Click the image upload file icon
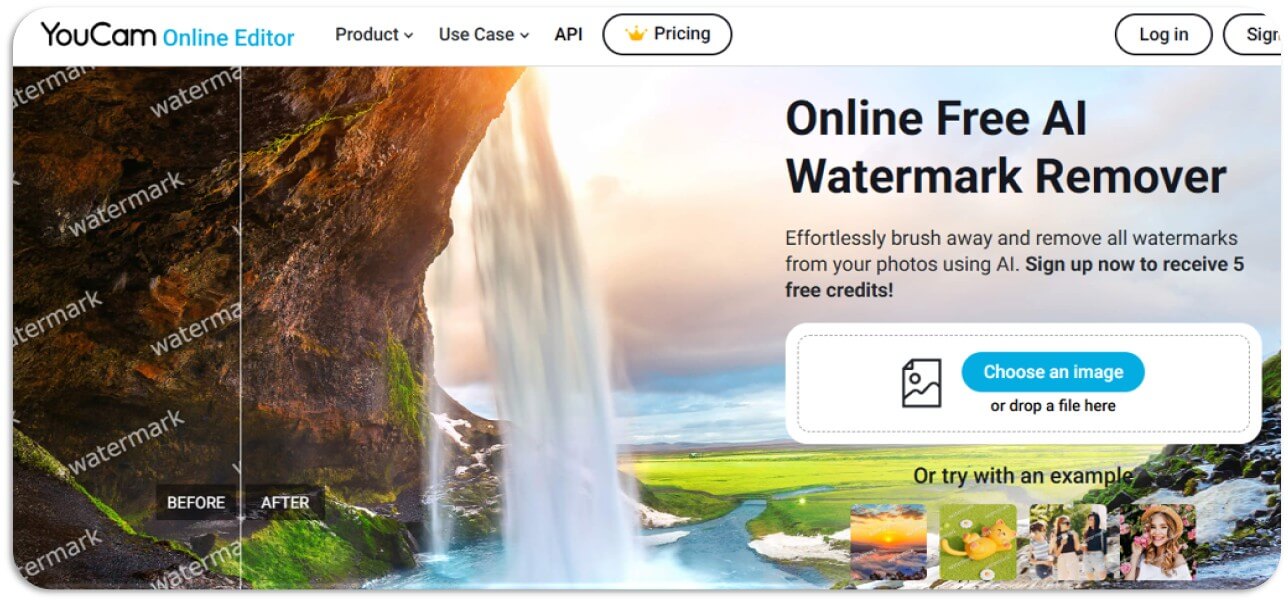This screenshot has width=1288, height=602. click(922, 383)
